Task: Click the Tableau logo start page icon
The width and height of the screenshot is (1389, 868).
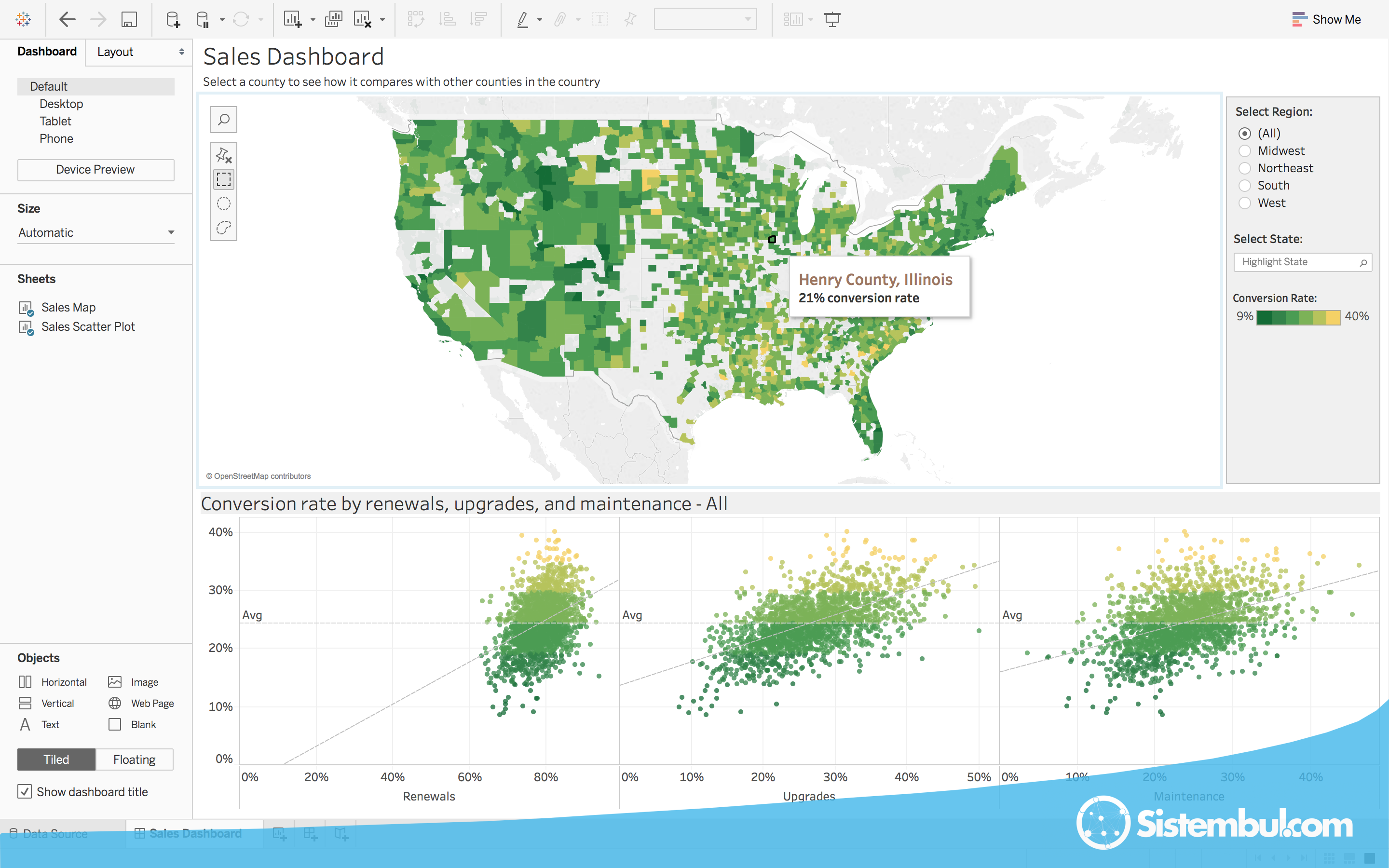Action: [23, 19]
